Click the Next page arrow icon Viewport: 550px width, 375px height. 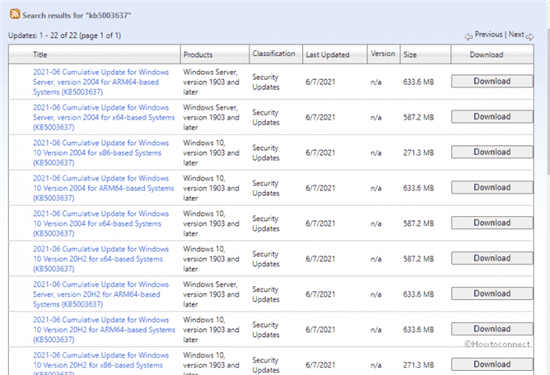[530, 36]
